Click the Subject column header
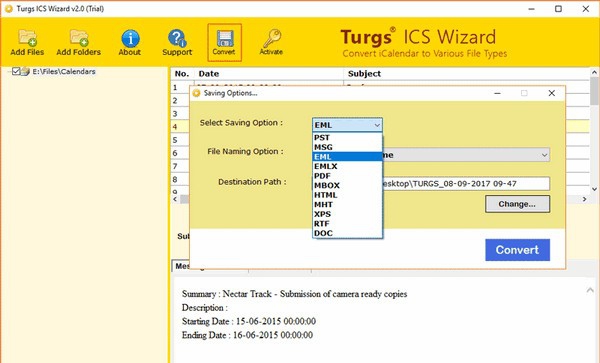 coord(466,74)
